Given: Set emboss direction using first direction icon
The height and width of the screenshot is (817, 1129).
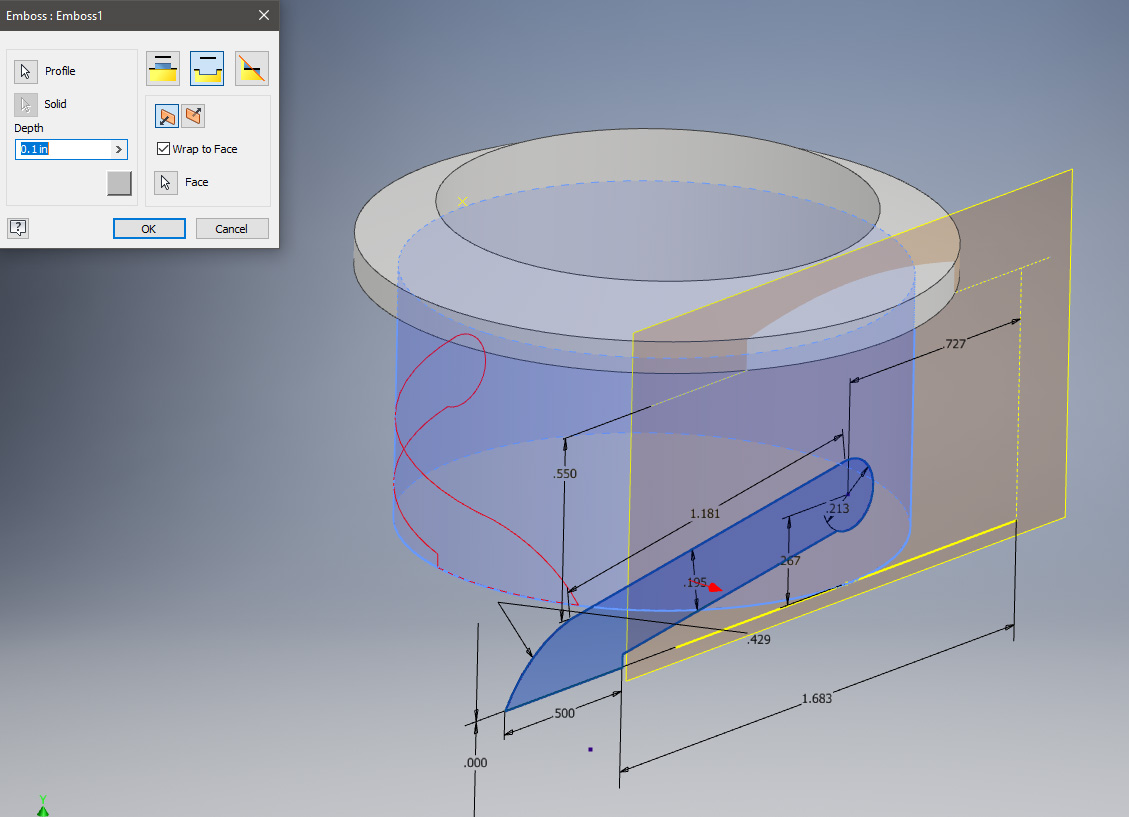Looking at the screenshot, I should click(166, 116).
